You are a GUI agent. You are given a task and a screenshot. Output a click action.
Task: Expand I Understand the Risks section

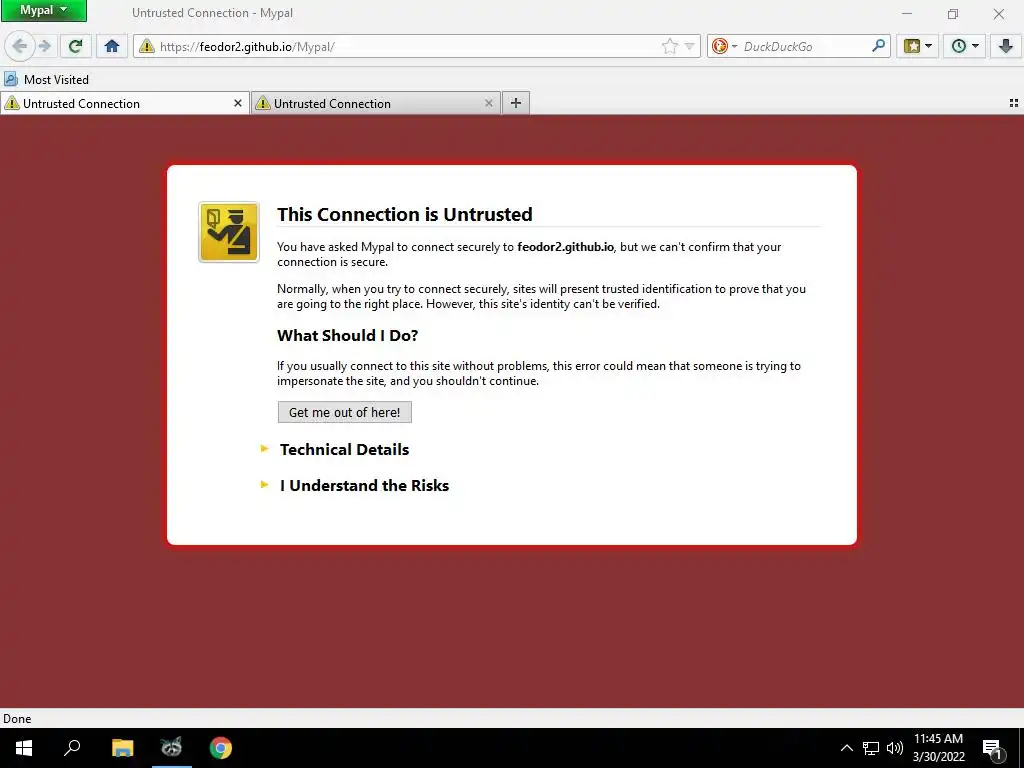[x=364, y=485]
